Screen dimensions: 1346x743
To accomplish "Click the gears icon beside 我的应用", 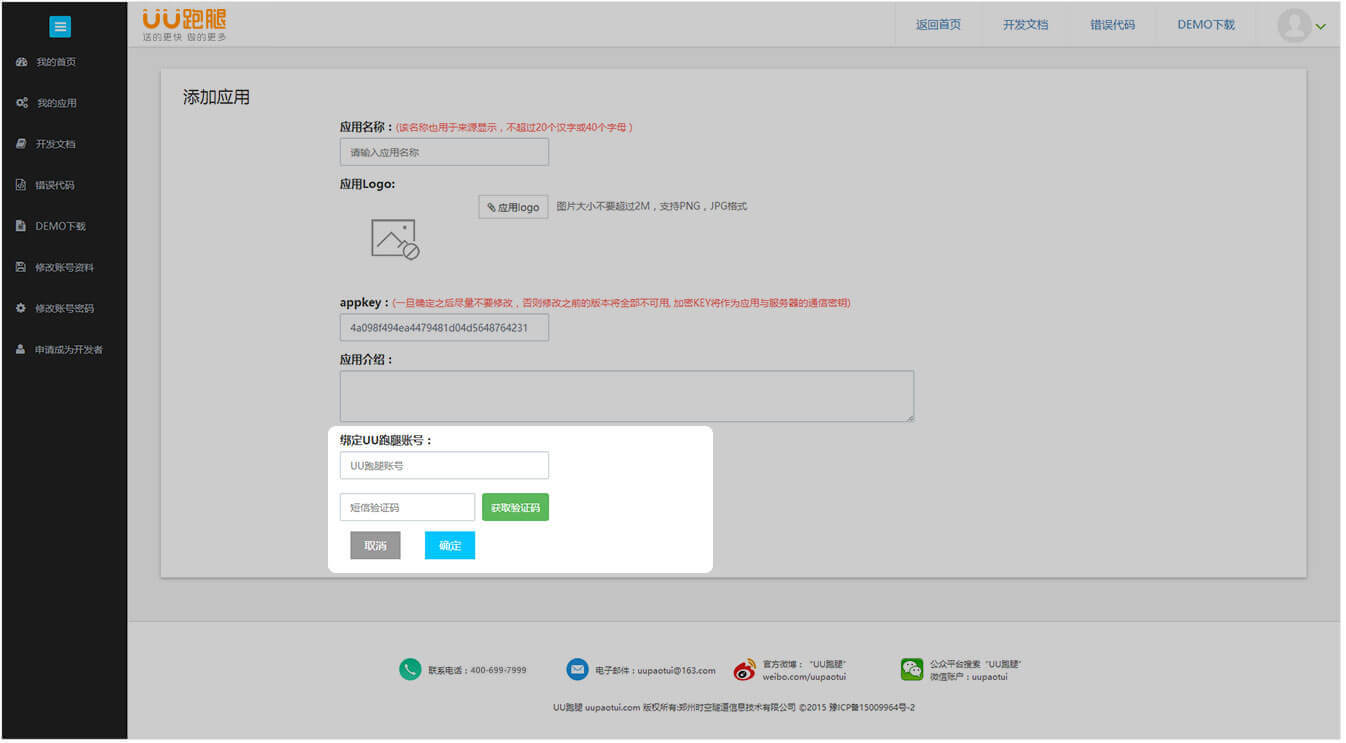I will tap(22, 103).
